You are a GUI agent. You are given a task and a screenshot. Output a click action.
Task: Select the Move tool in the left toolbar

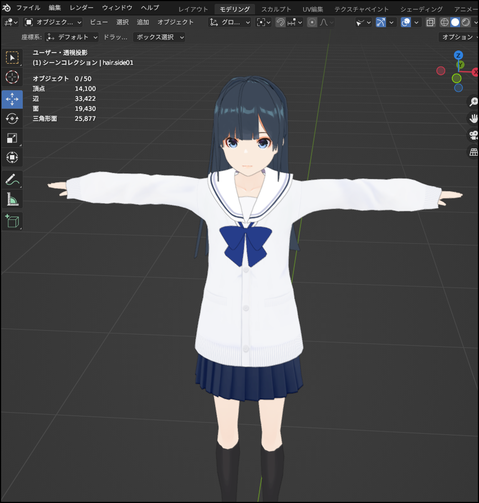pyautogui.click(x=12, y=99)
